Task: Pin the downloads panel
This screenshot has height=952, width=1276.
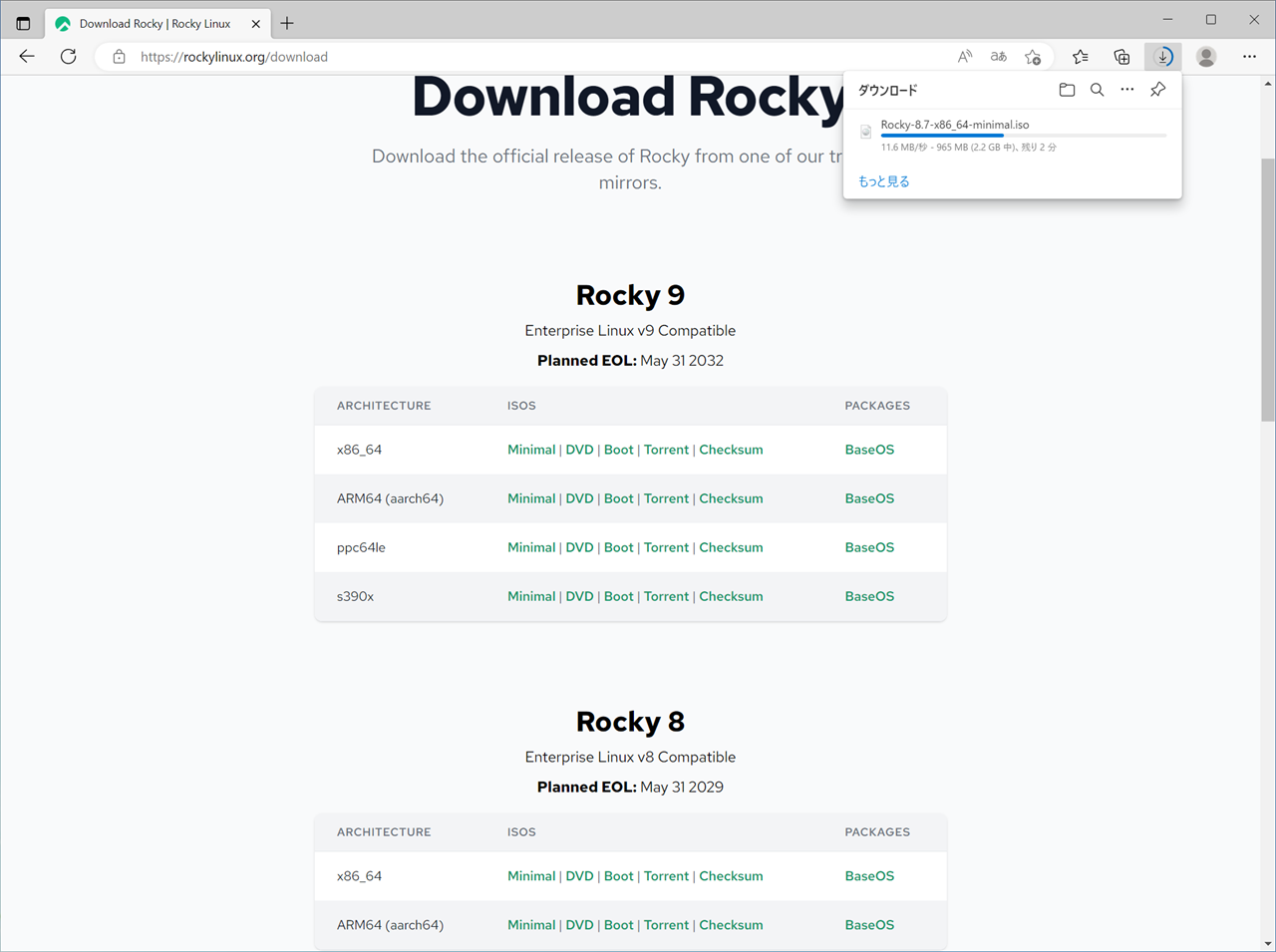Action: 1157,90
